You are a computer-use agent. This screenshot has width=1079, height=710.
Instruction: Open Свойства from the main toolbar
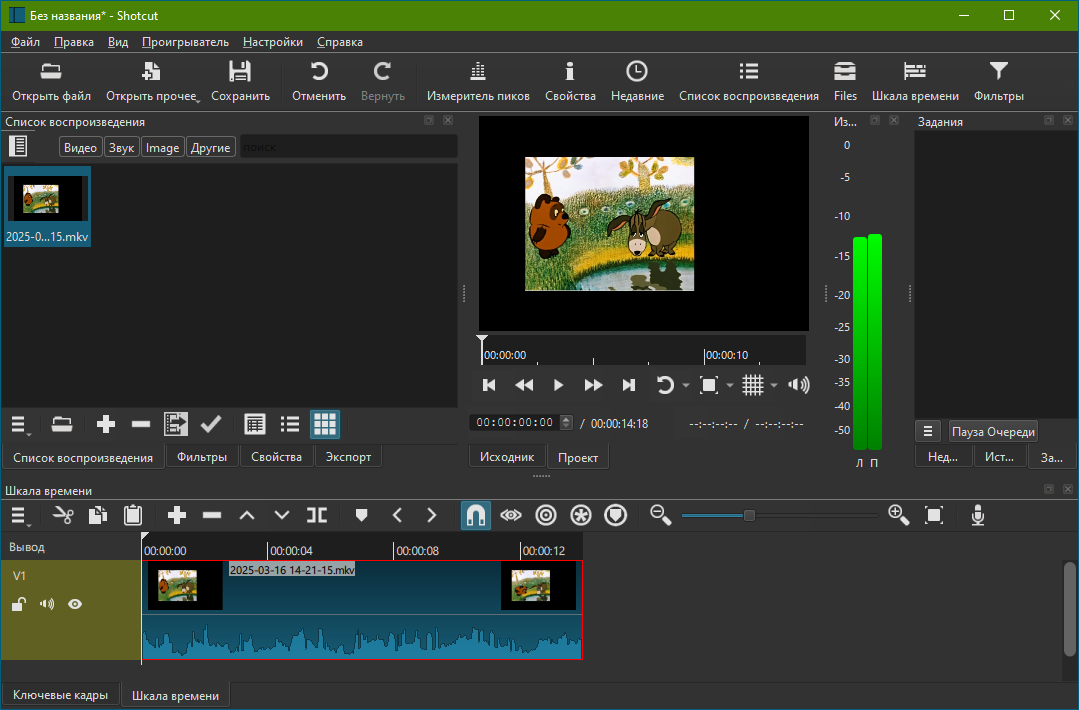[570, 81]
